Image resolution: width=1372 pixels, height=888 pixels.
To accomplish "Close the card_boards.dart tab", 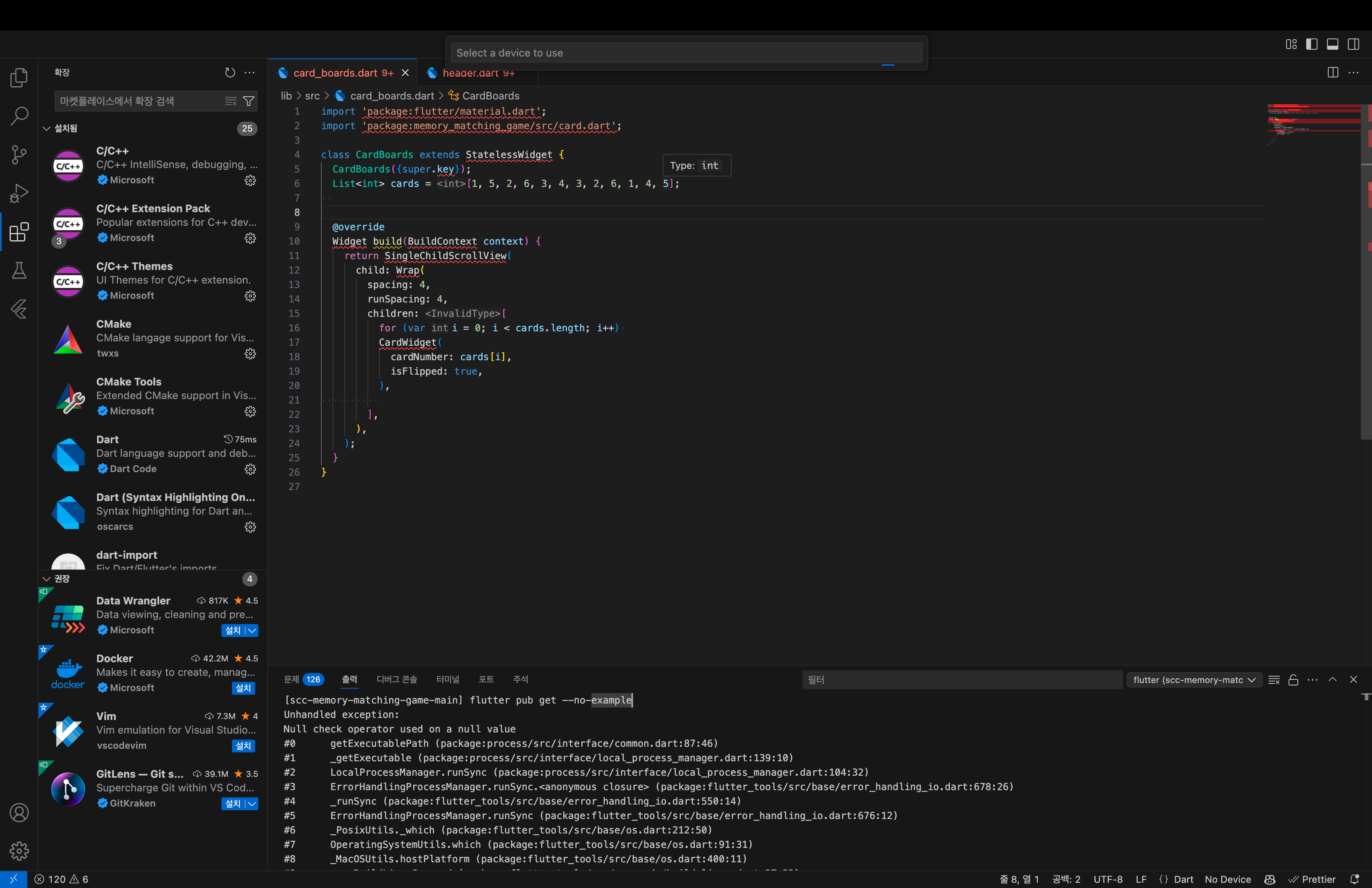I will (405, 73).
